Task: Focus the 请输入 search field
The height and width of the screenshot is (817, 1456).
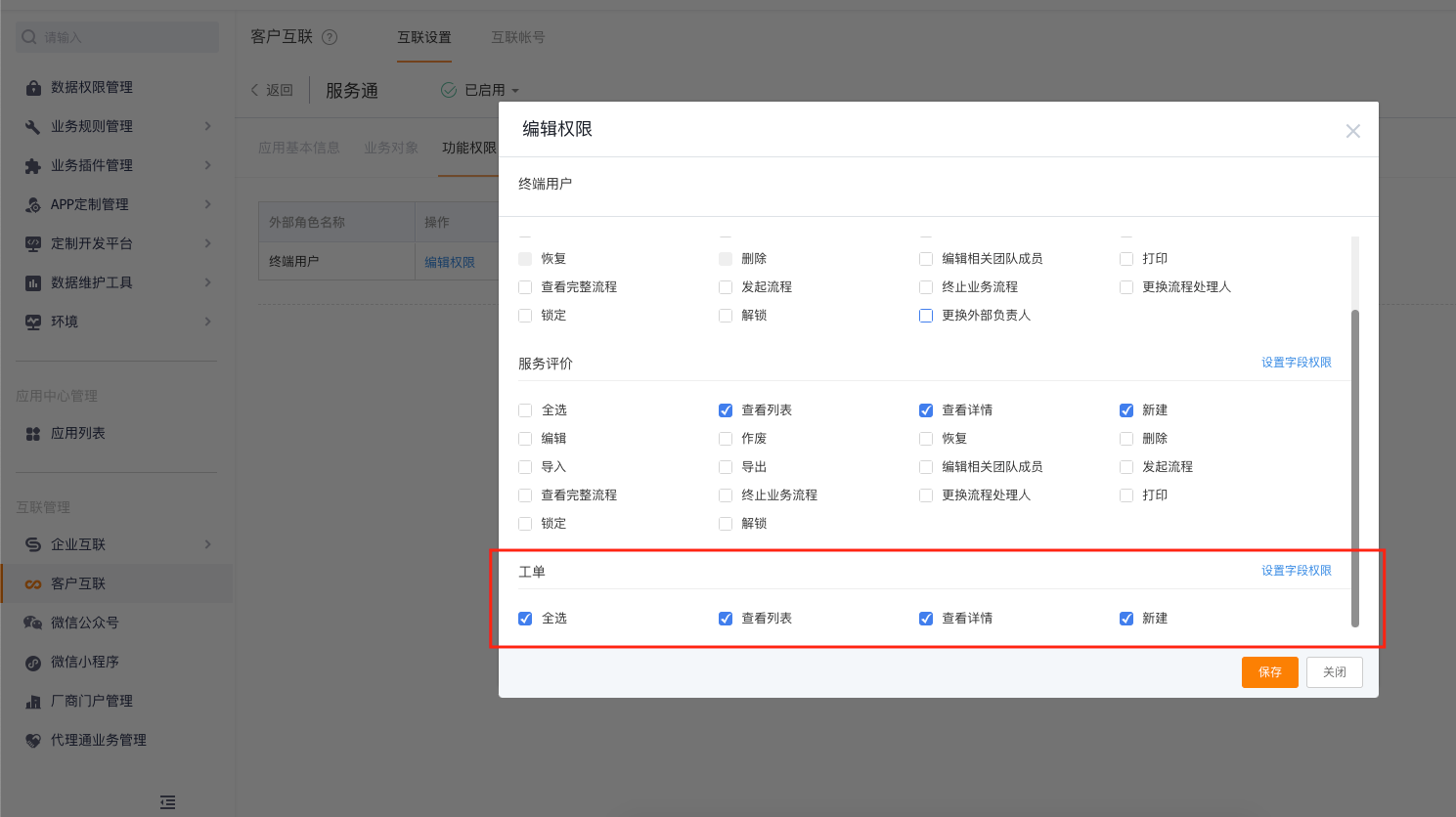Action: click(117, 37)
